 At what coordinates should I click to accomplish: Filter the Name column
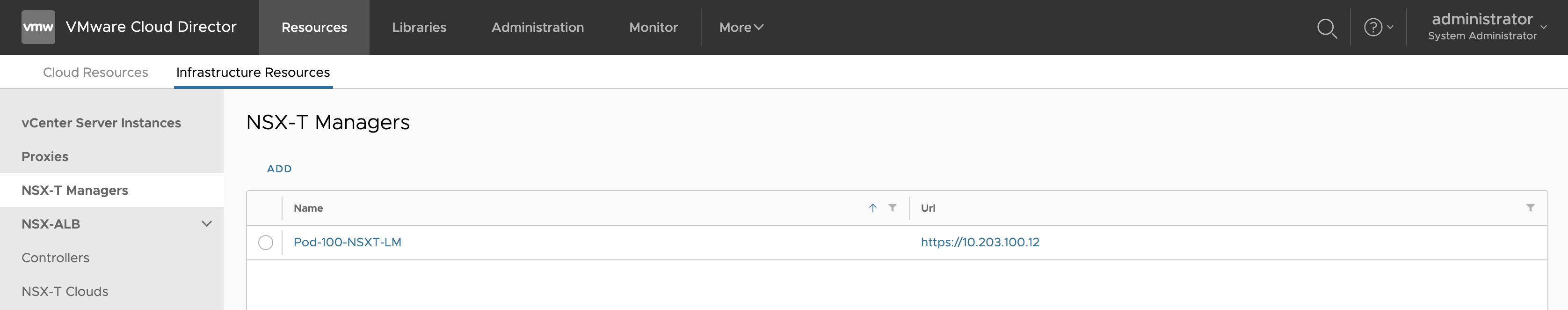pyautogui.click(x=892, y=208)
